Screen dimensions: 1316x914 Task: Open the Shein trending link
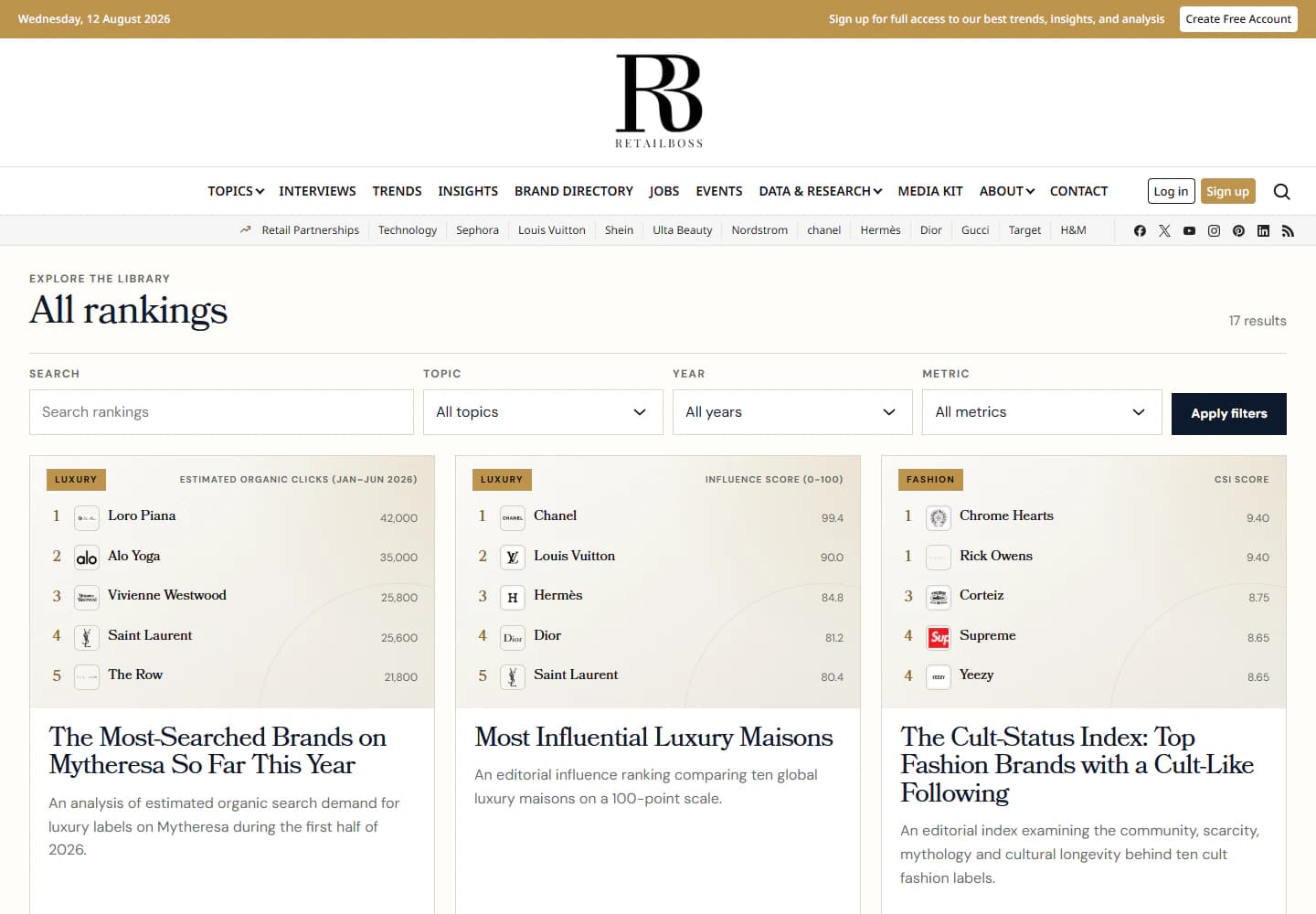pos(619,230)
